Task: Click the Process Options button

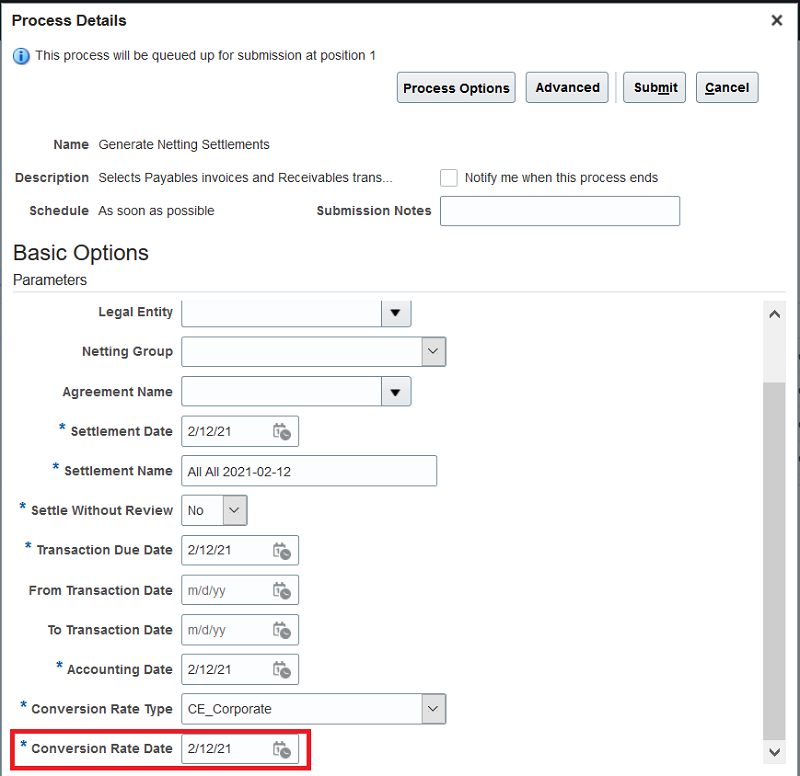Action: (x=456, y=88)
